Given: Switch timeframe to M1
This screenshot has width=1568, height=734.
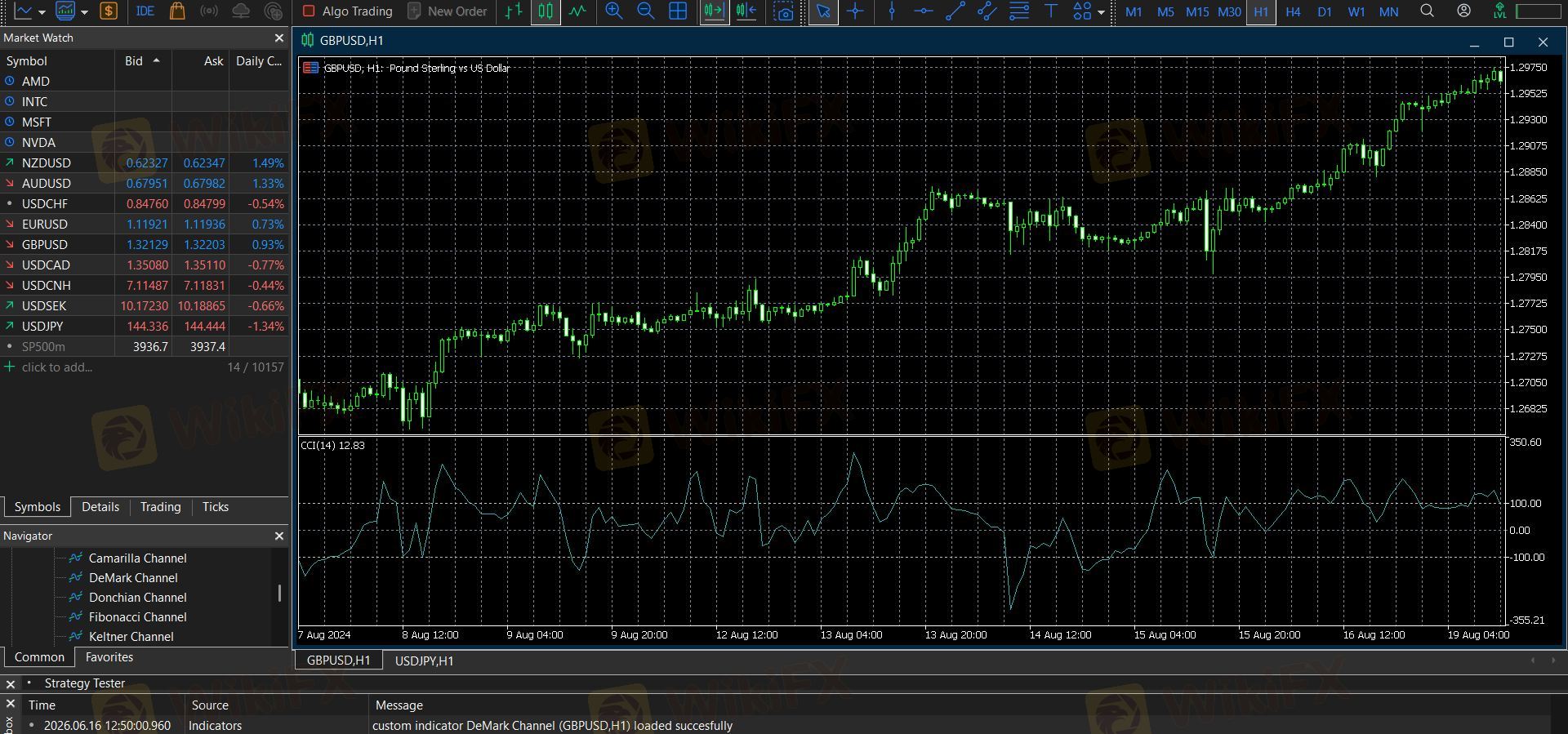Looking at the screenshot, I should coord(1134,11).
